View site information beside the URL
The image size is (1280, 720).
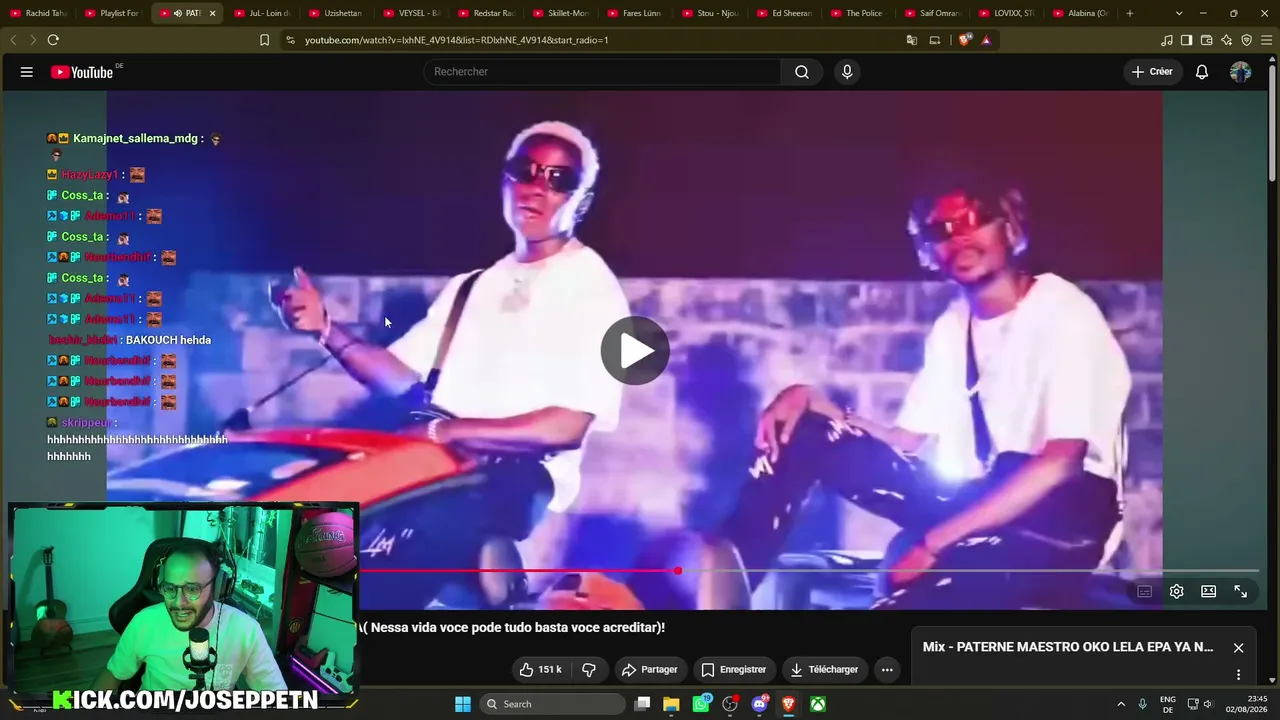coord(290,40)
